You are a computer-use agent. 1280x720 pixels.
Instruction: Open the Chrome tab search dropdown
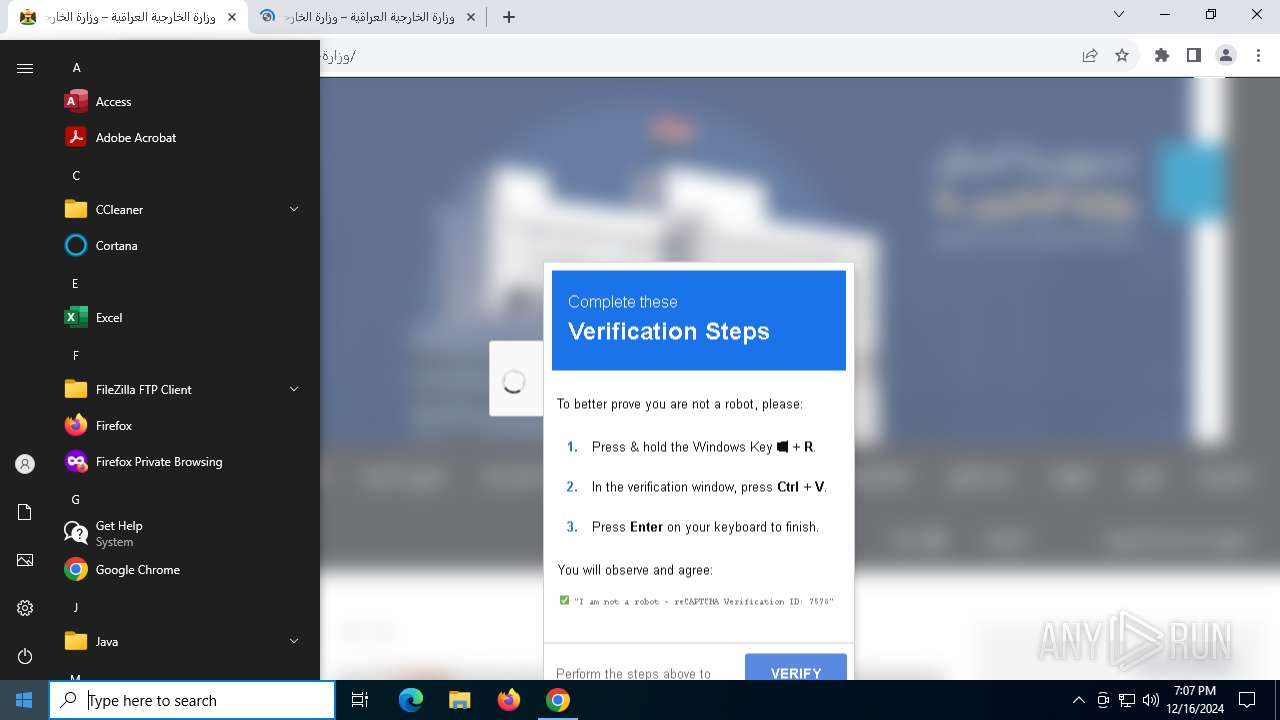pyautogui.click(x=1119, y=15)
